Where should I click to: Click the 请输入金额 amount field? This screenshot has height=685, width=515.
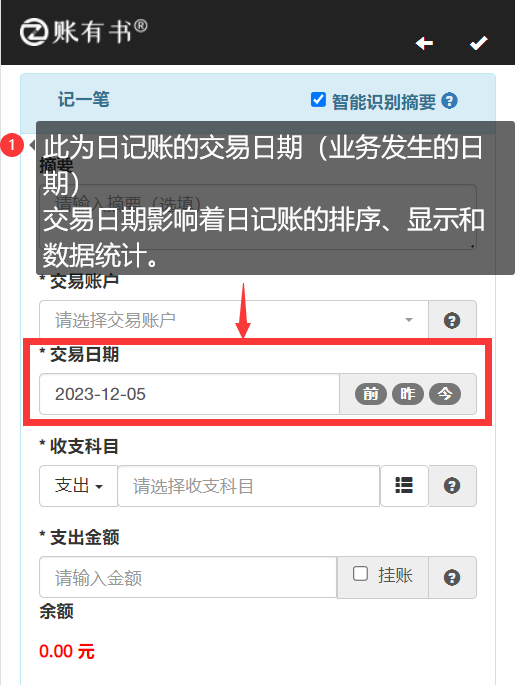click(x=188, y=578)
